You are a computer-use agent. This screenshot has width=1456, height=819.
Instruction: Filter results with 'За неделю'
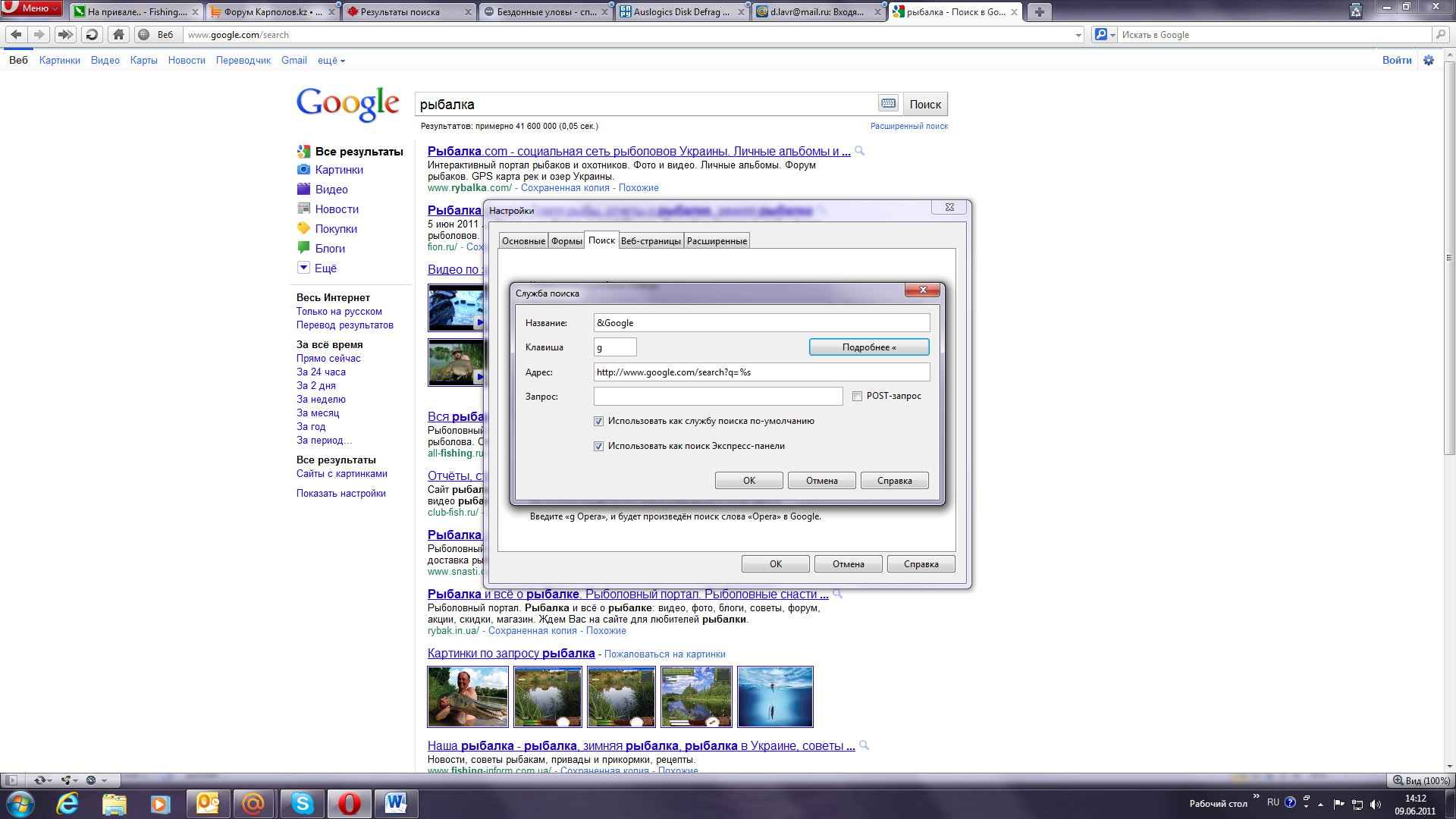(321, 400)
